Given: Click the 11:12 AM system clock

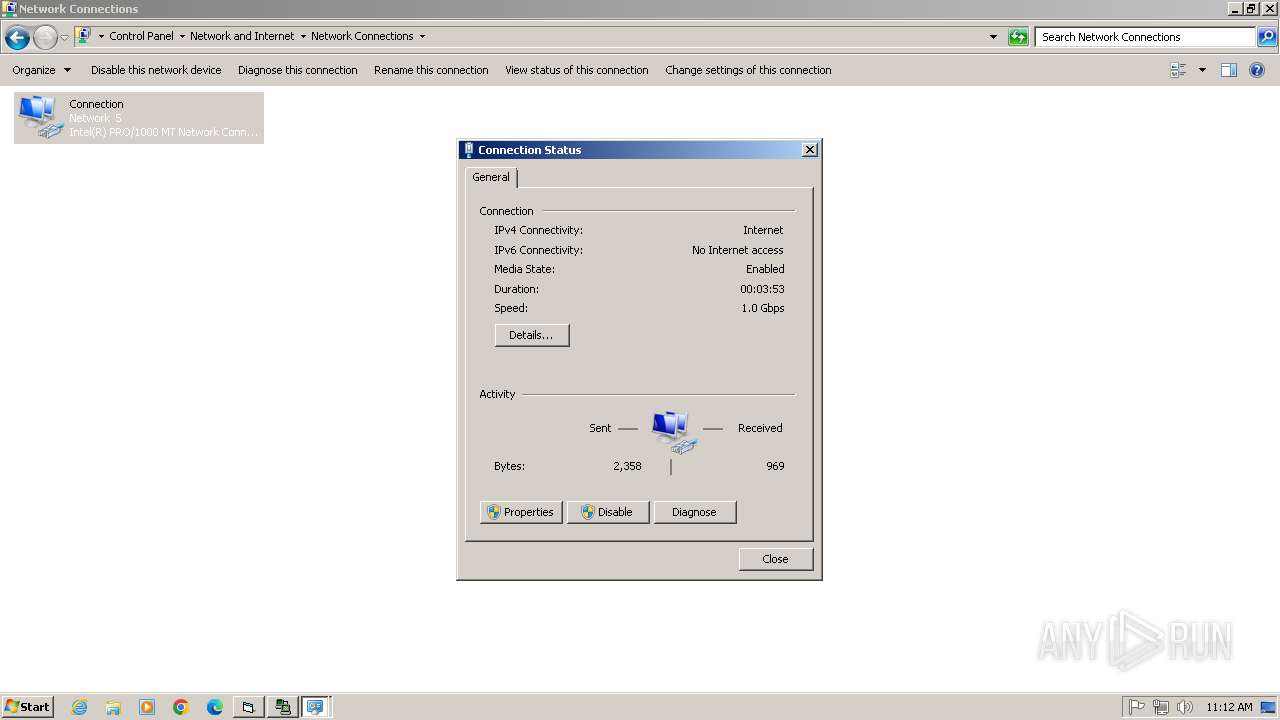Looking at the screenshot, I should [x=1229, y=707].
